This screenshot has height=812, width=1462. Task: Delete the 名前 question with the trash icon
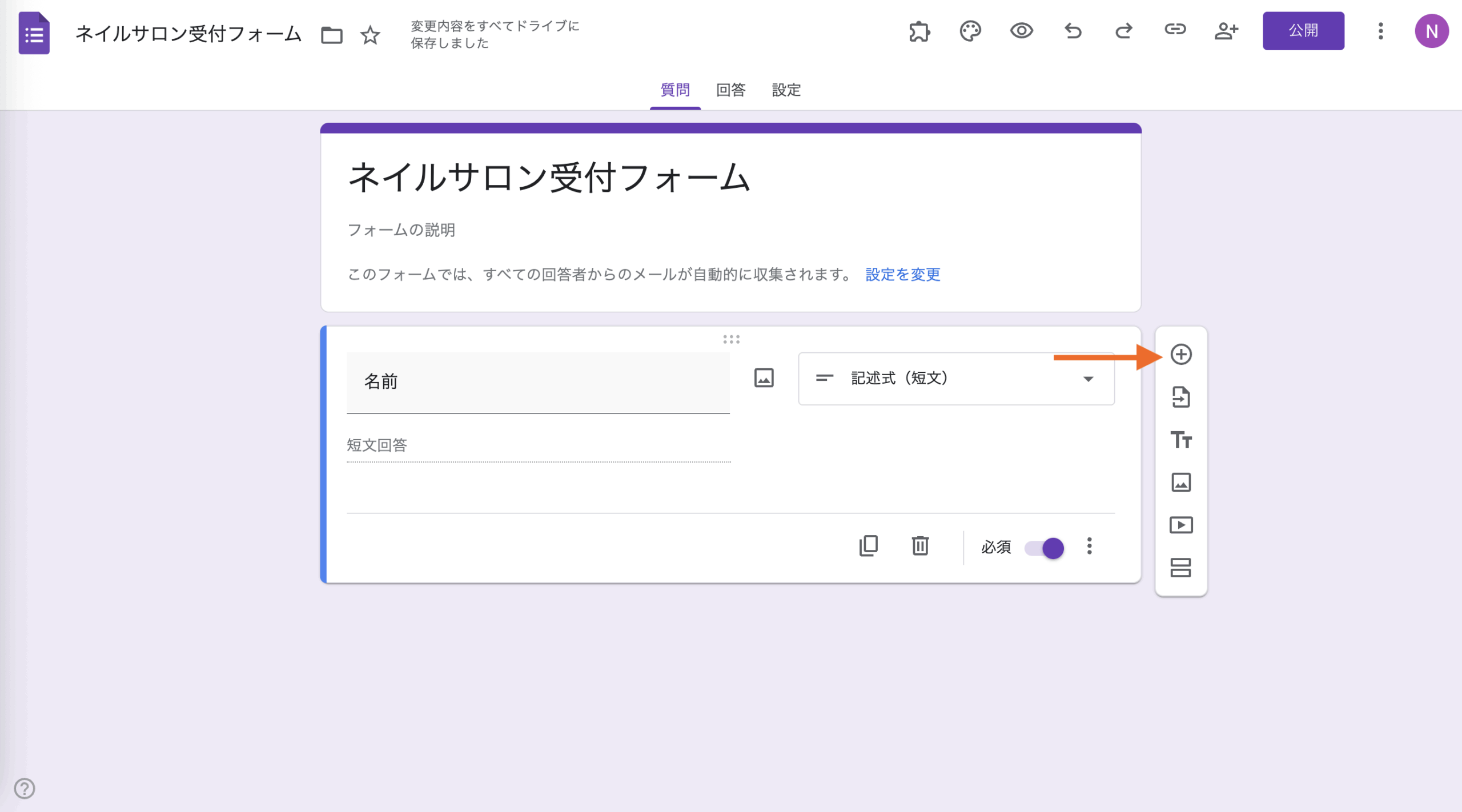click(920, 546)
